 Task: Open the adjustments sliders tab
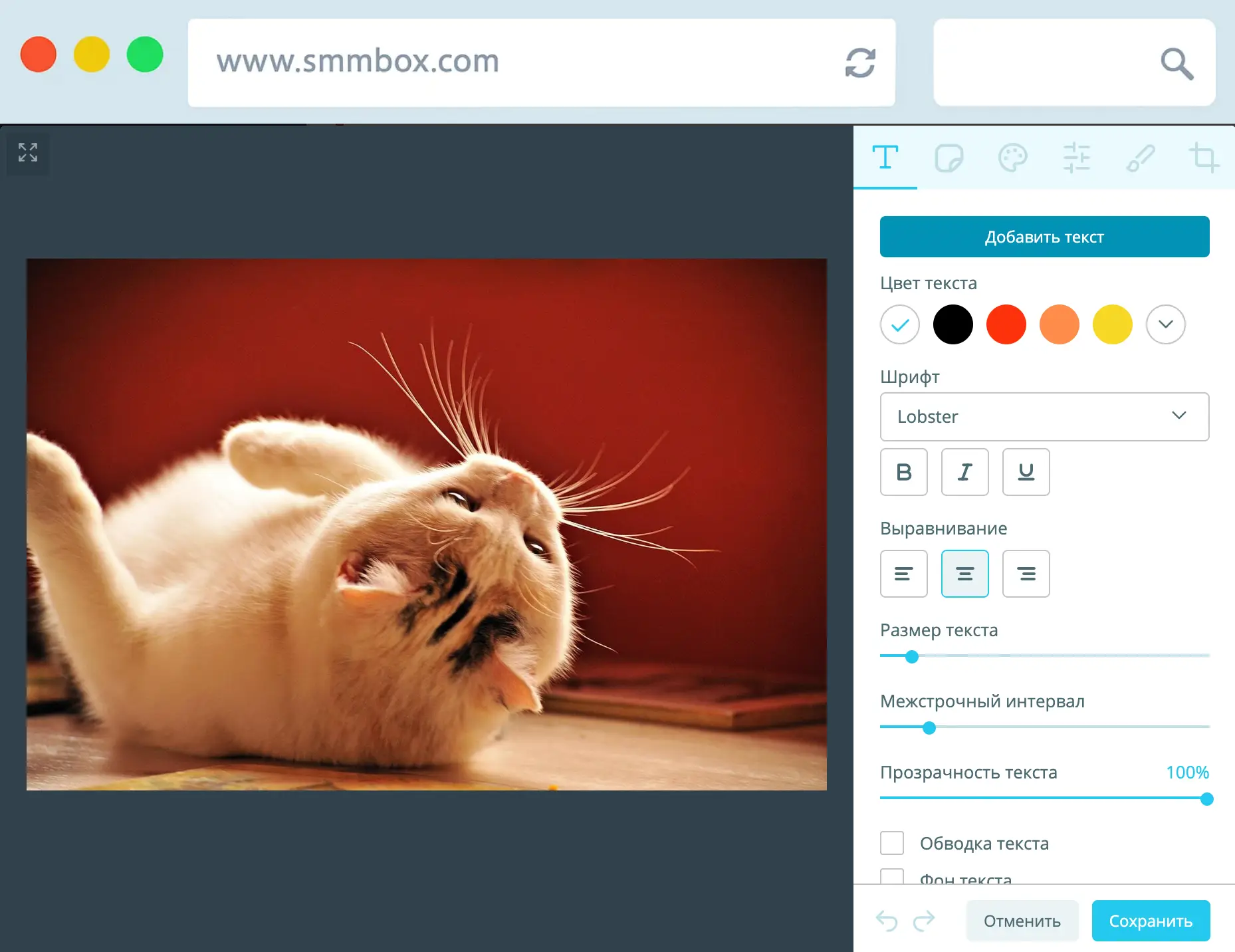point(1076,158)
